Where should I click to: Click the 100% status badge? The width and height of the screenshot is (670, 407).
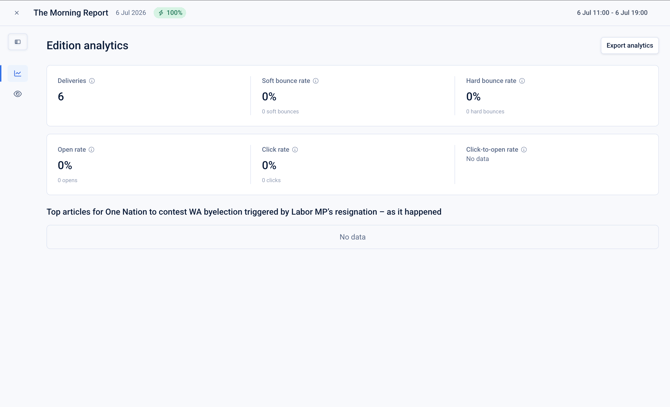170,13
